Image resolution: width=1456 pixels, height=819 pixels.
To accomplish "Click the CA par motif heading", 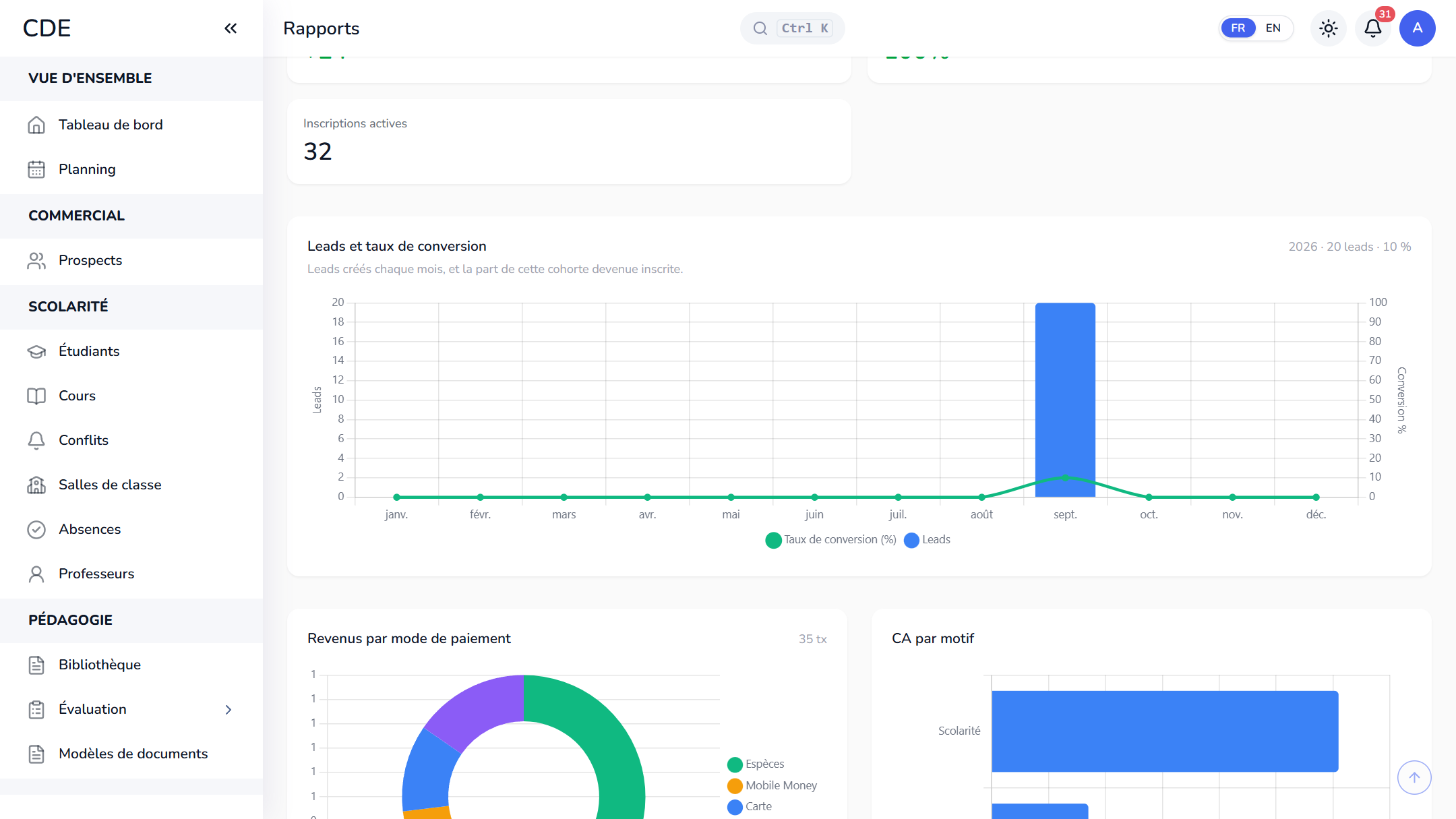I will 933,639.
